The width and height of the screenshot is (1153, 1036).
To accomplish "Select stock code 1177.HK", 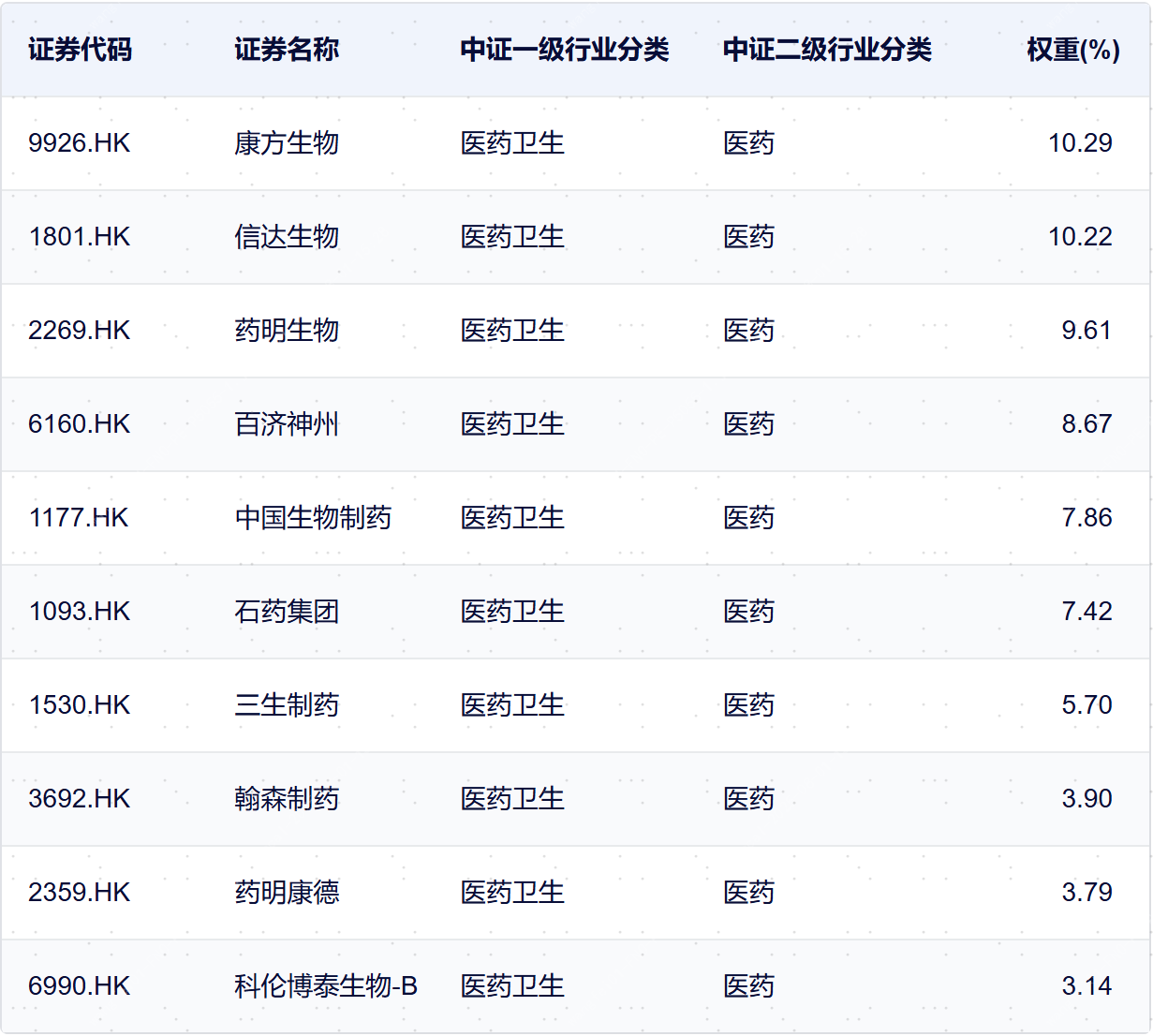I will [79, 518].
